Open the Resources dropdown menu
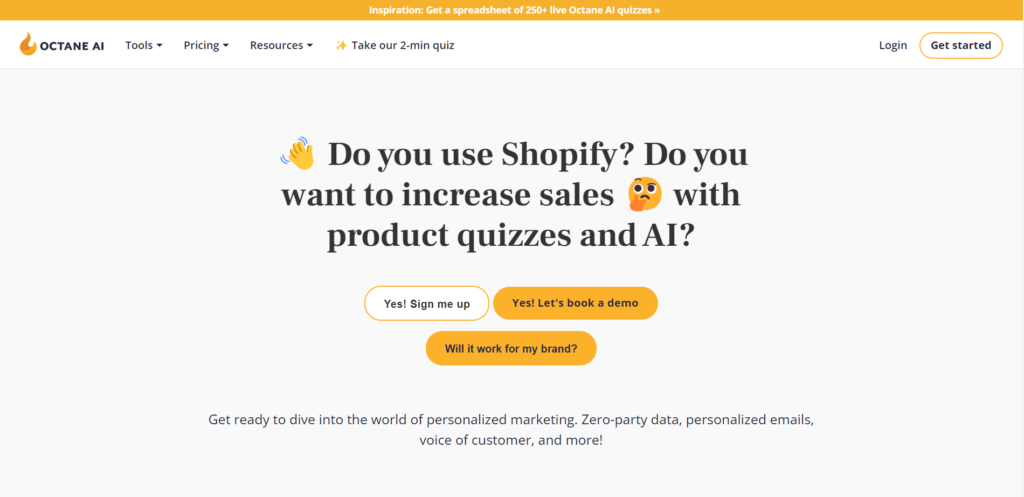The image size is (1024, 497). coord(281,45)
